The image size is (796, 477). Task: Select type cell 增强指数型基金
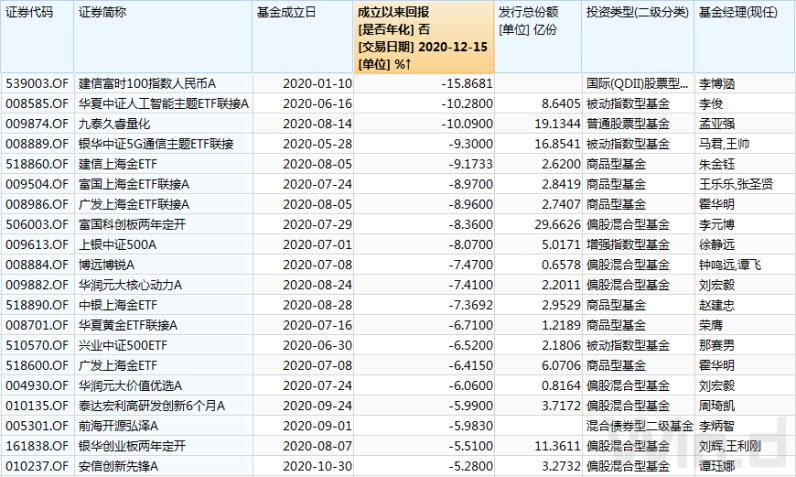628,245
